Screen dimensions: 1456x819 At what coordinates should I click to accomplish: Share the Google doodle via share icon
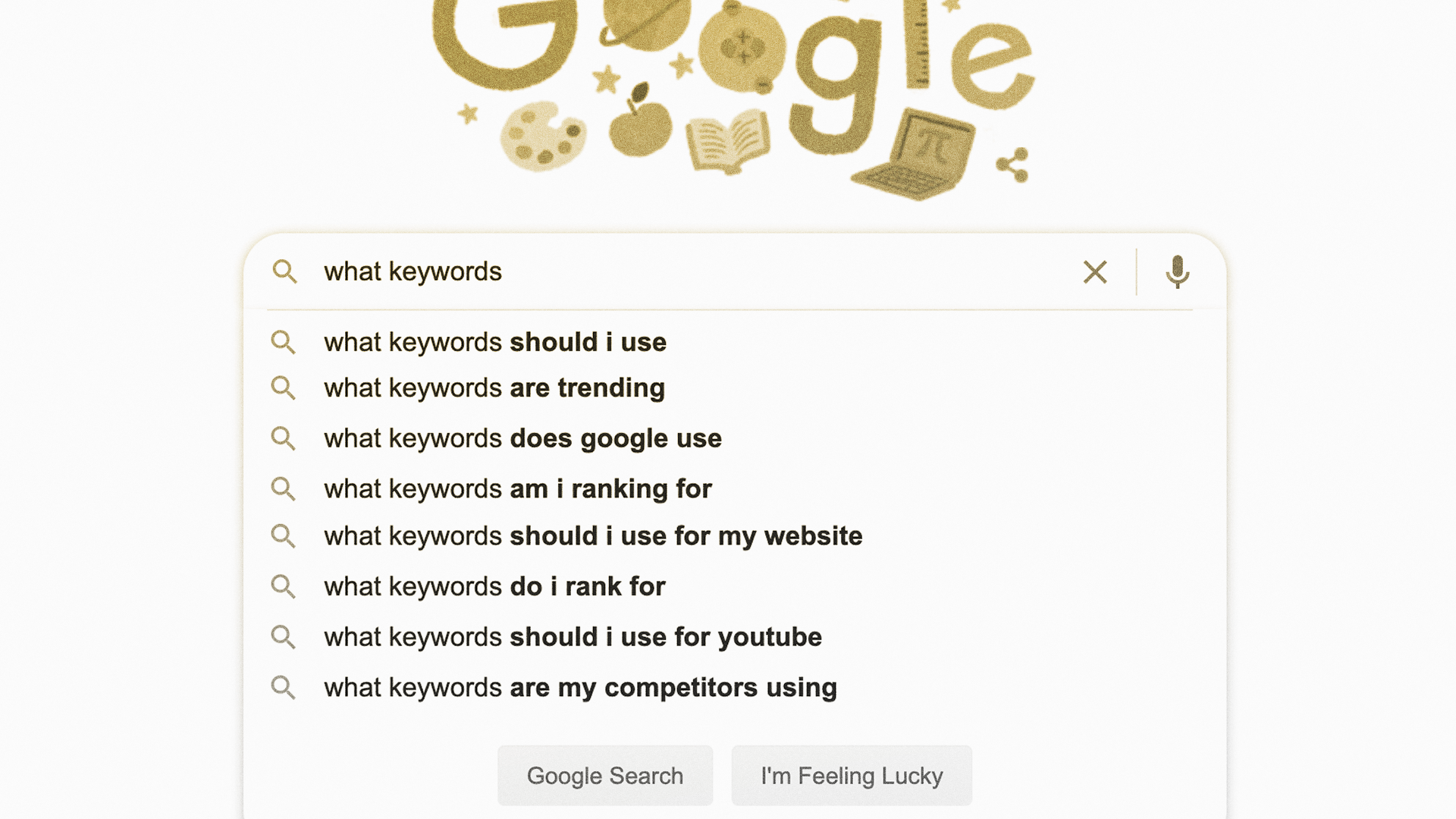click(x=1012, y=165)
